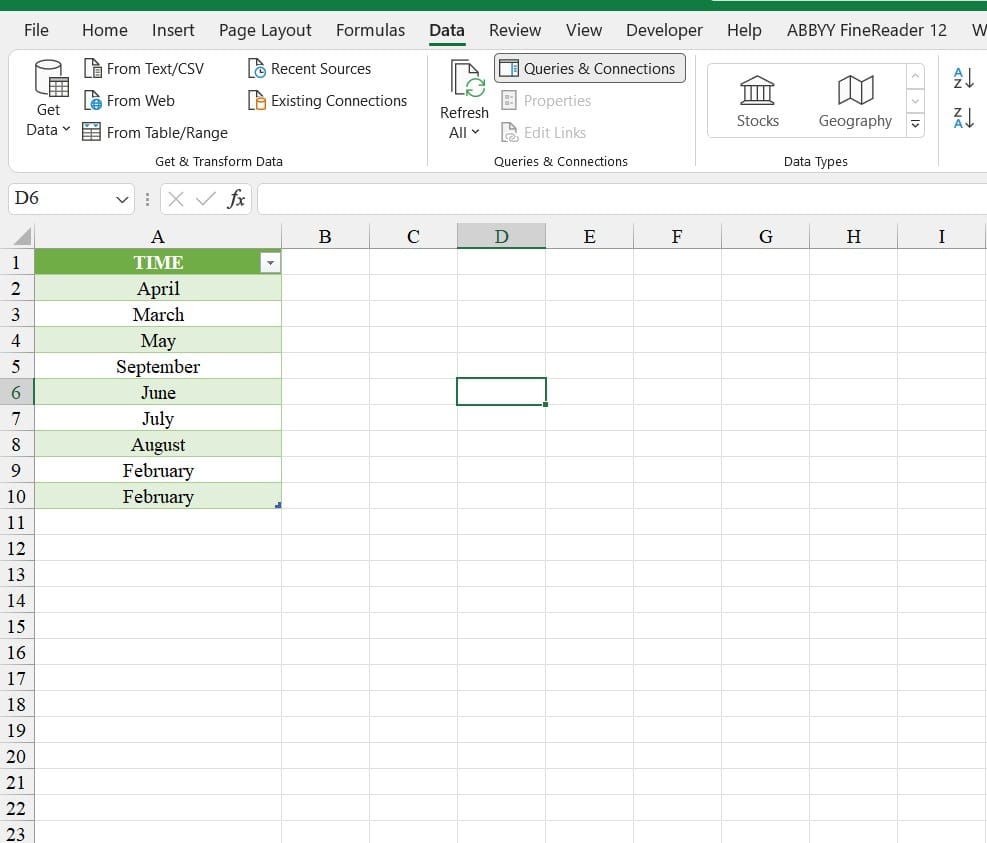Open Recent Sources
Viewport: 987px width, 843px height.
[311, 68]
